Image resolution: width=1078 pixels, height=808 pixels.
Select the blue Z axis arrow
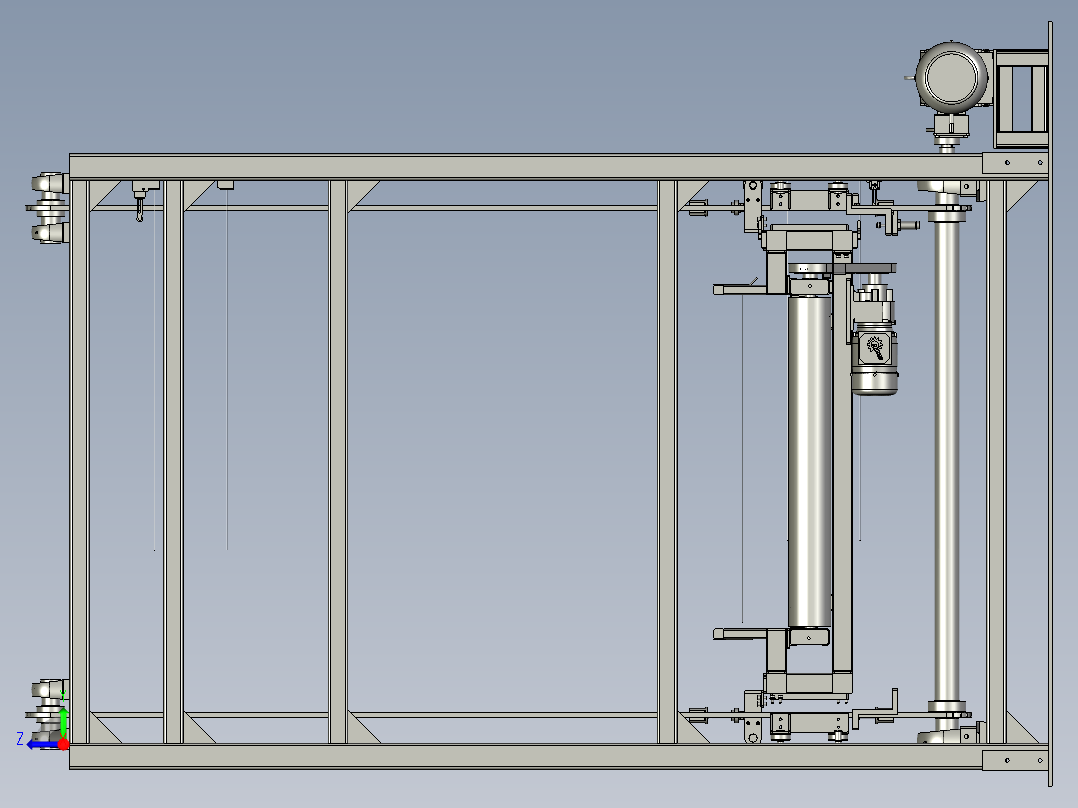click(x=41, y=744)
